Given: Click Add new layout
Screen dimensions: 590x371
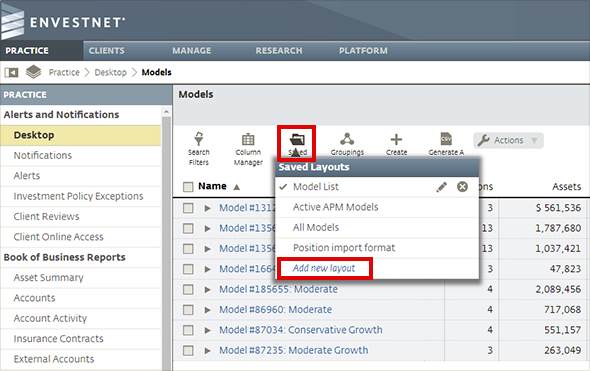Looking at the screenshot, I should pos(324,268).
